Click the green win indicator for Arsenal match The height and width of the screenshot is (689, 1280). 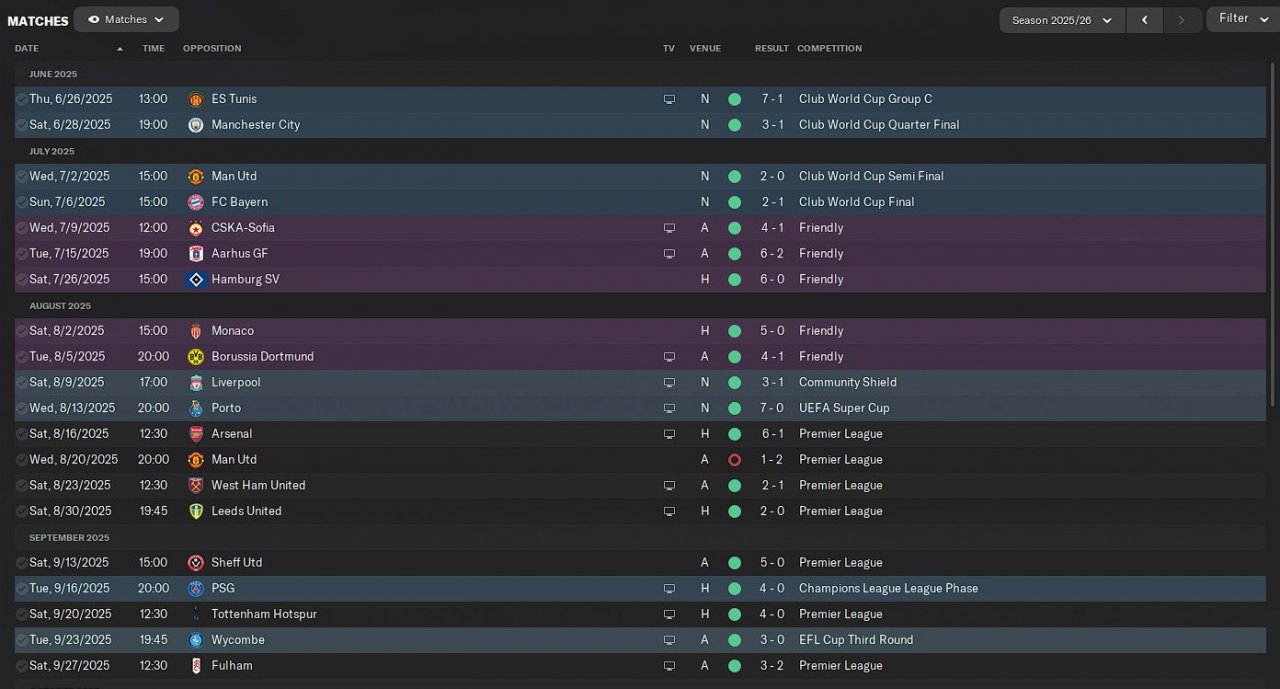(735, 434)
